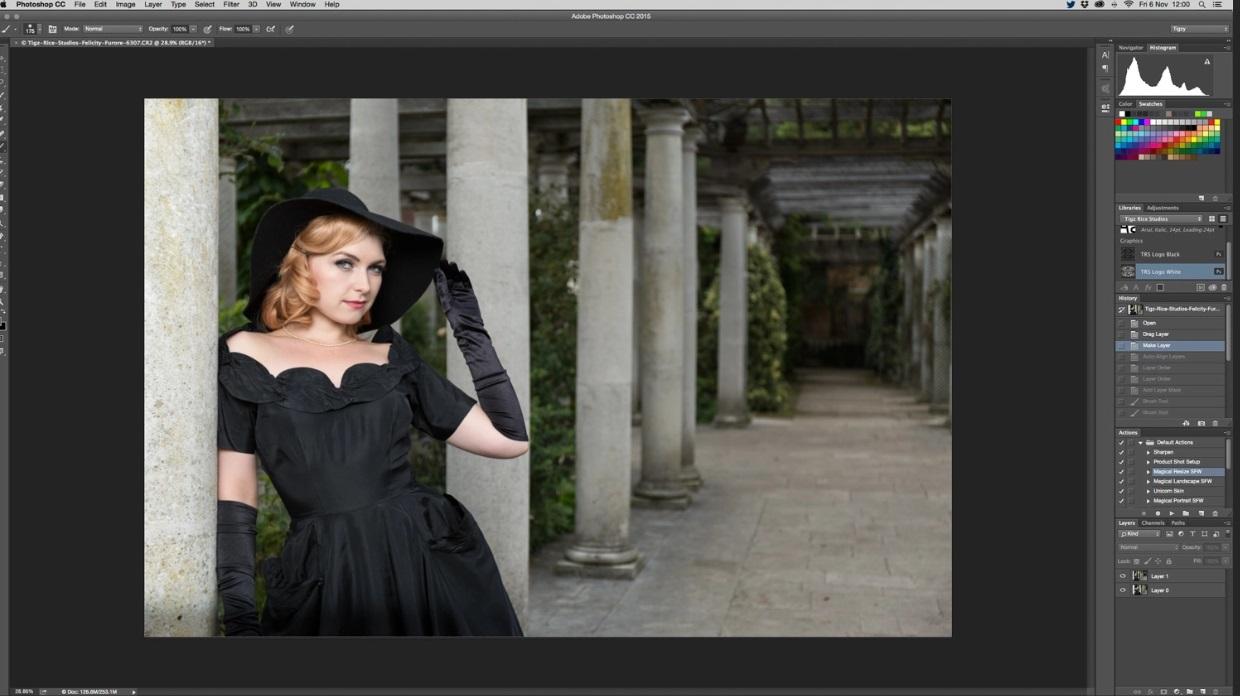Pick the red swatch in Swatches panel

[x=1118, y=121]
